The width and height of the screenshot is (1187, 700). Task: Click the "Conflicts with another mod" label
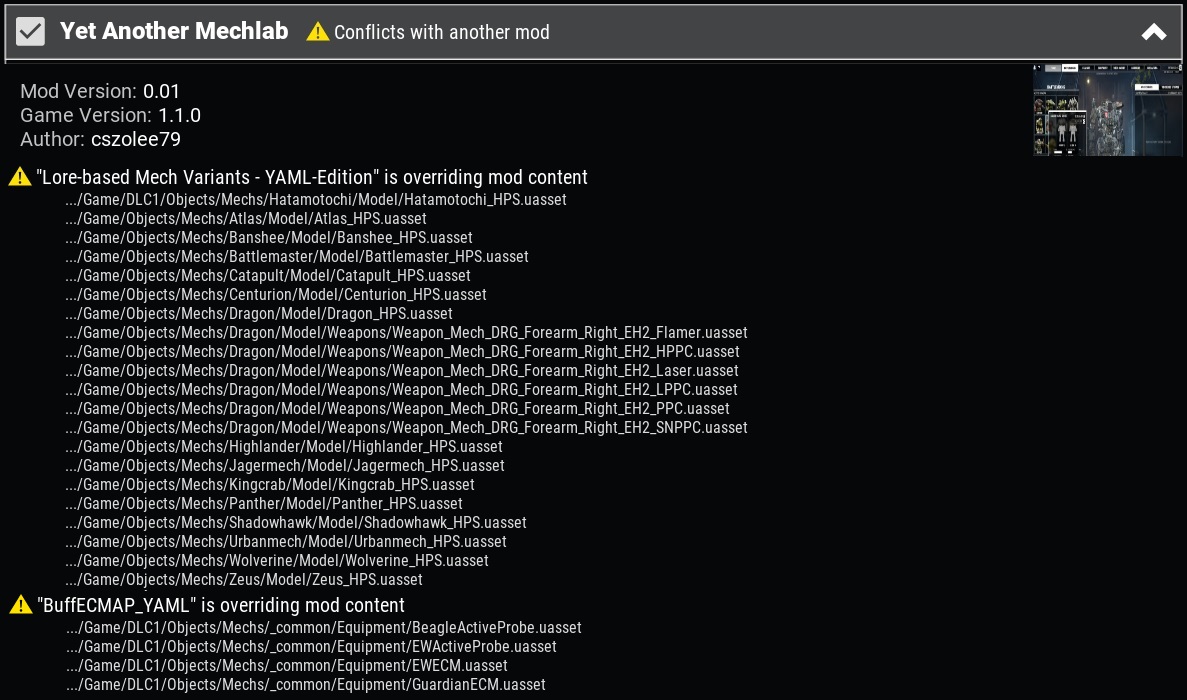click(441, 32)
